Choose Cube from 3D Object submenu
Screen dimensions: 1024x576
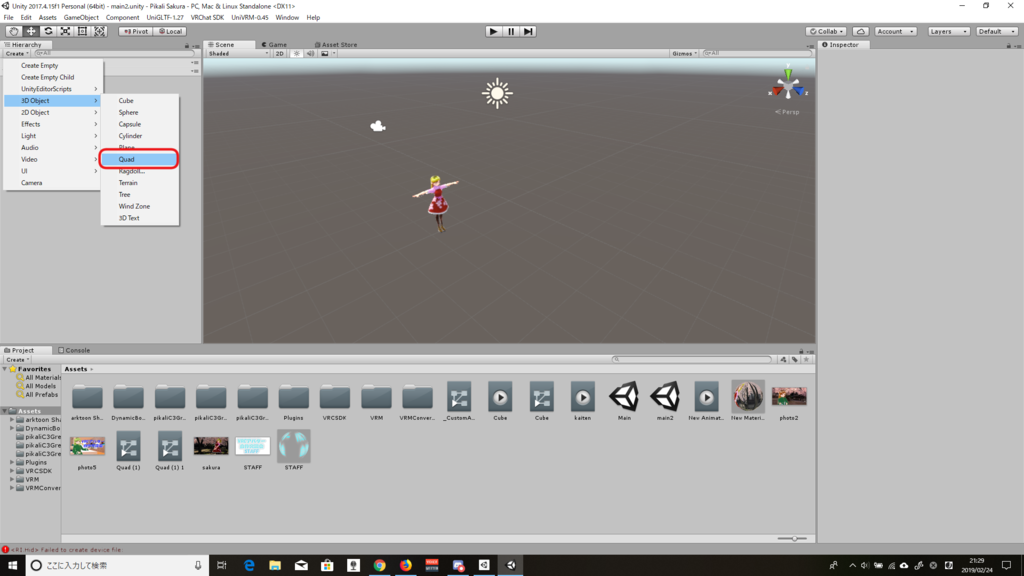pyautogui.click(x=140, y=101)
